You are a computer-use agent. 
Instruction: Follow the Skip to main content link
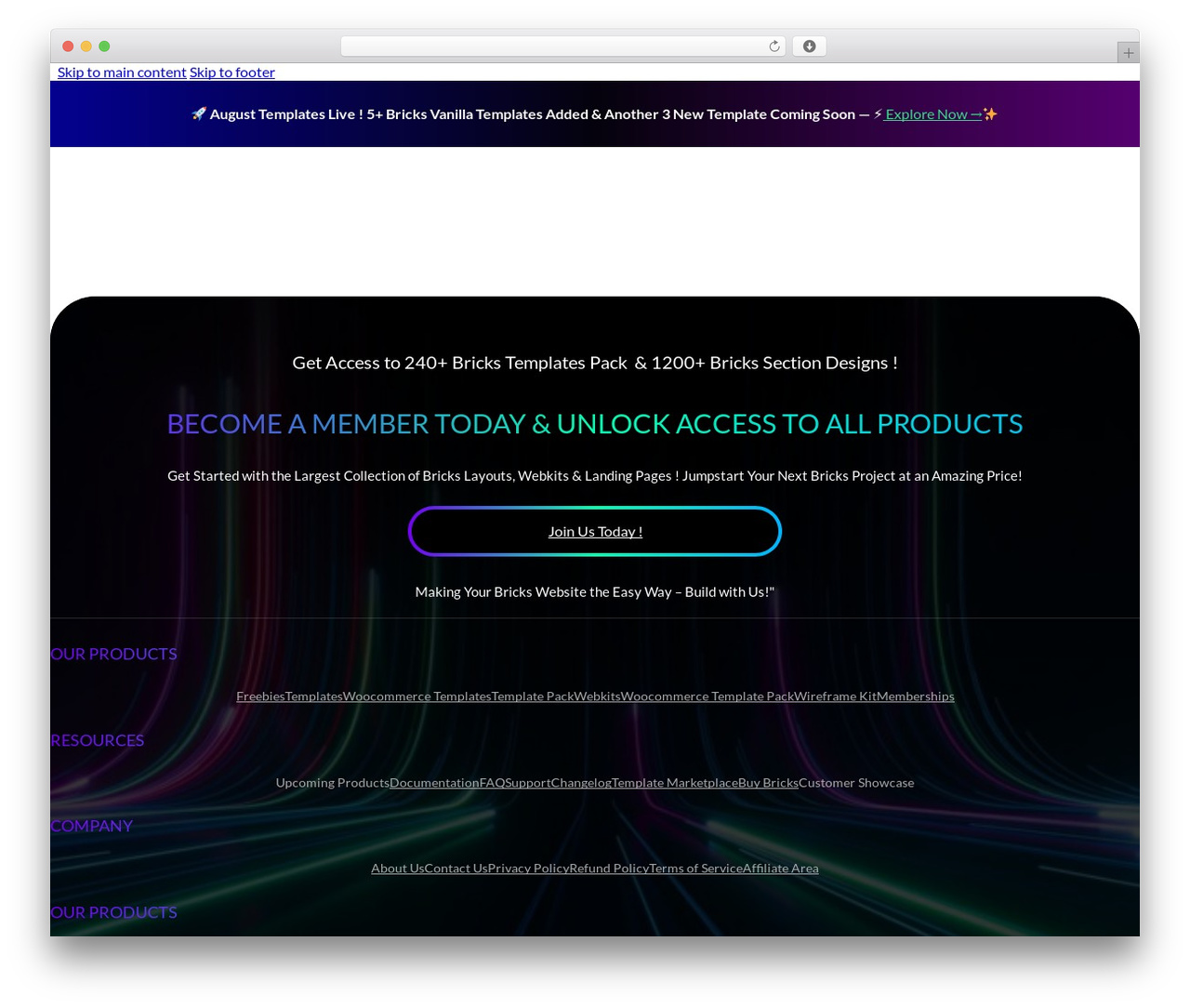(122, 73)
